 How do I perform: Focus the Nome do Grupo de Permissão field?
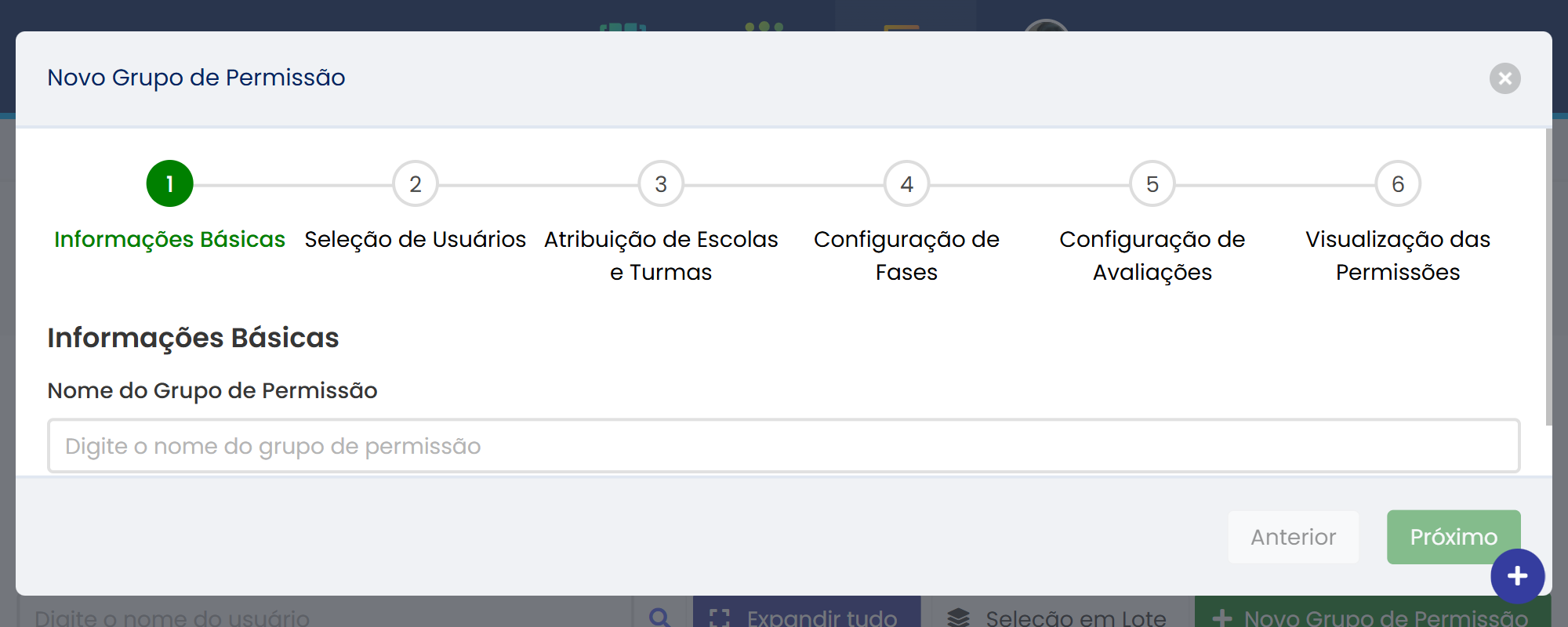(783, 446)
